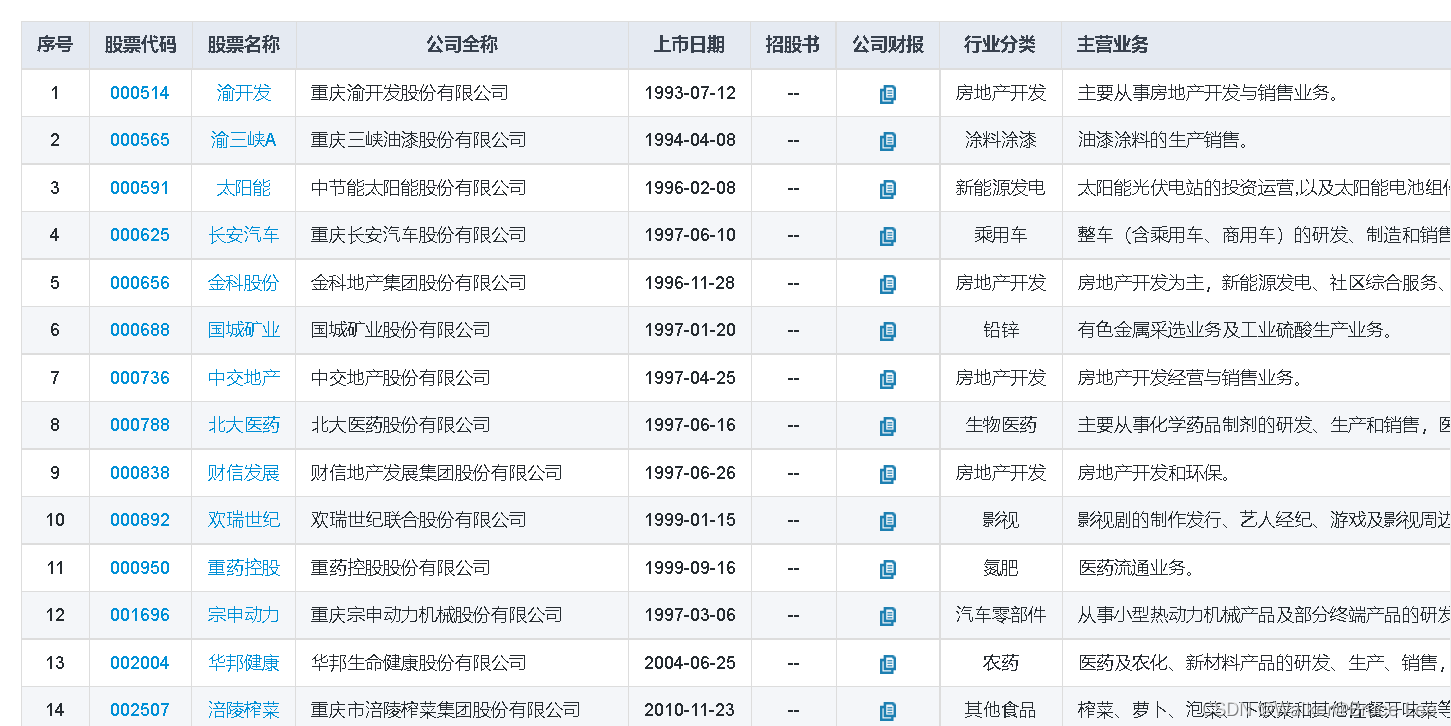The image size is (1451, 726).
Task: Click the 公司全称 column header
Action: (462, 45)
